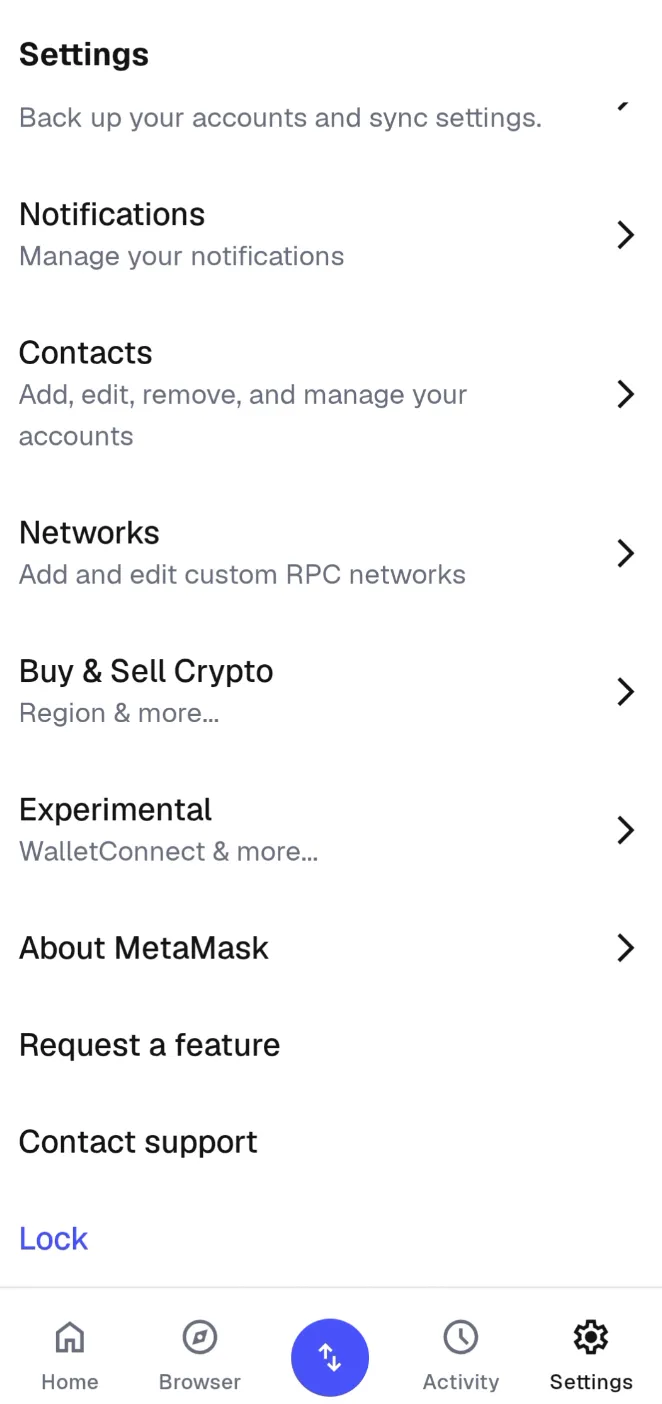The height and width of the screenshot is (1404, 662).
Task: Expand the Networks chevron arrow
Action: click(x=626, y=553)
